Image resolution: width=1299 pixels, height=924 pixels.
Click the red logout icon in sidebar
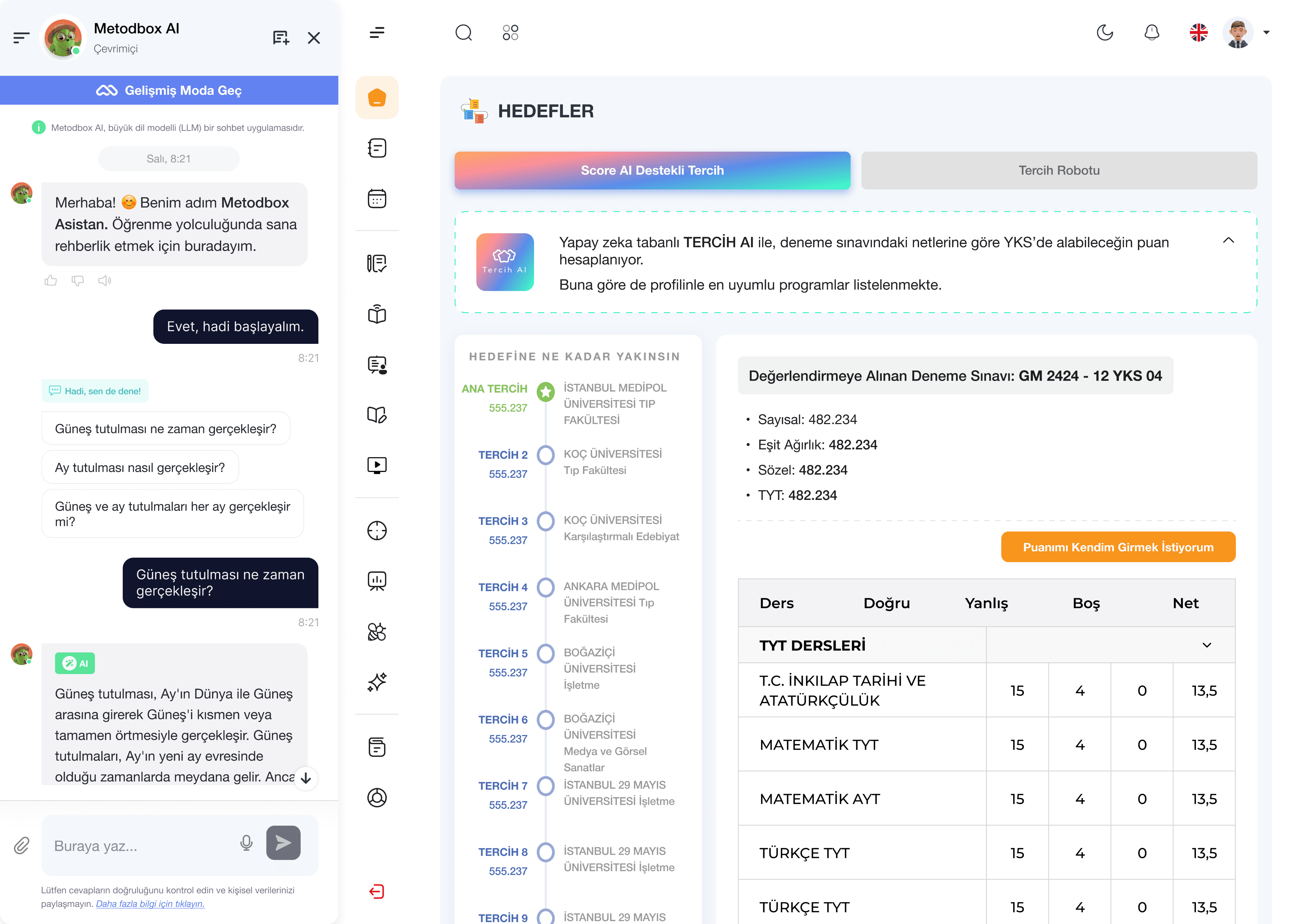point(376,891)
